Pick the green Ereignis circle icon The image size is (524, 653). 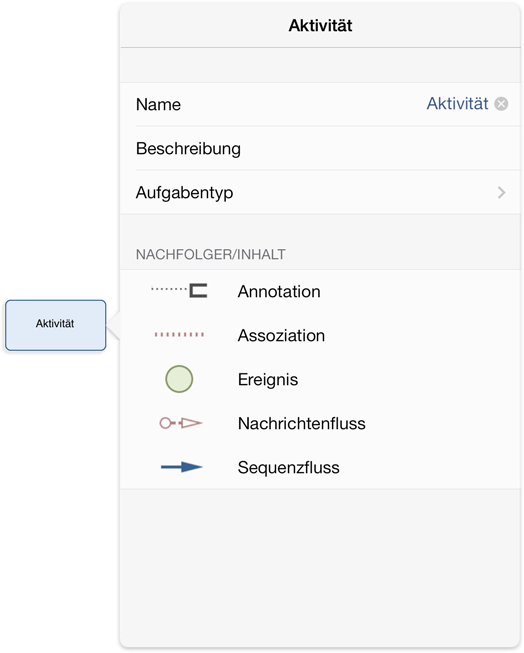pyautogui.click(x=179, y=379)
